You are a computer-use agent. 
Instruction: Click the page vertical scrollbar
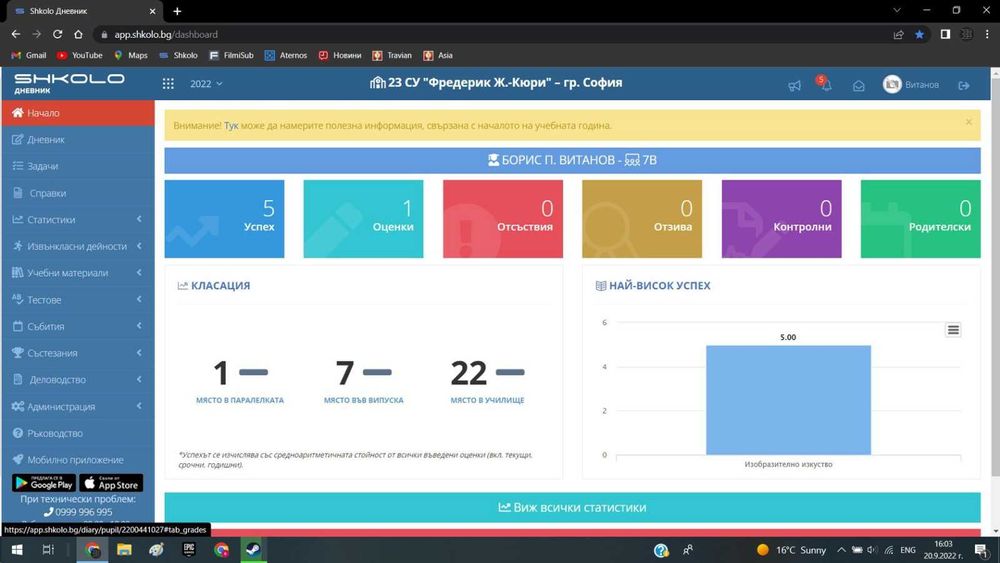click(995, 277)
